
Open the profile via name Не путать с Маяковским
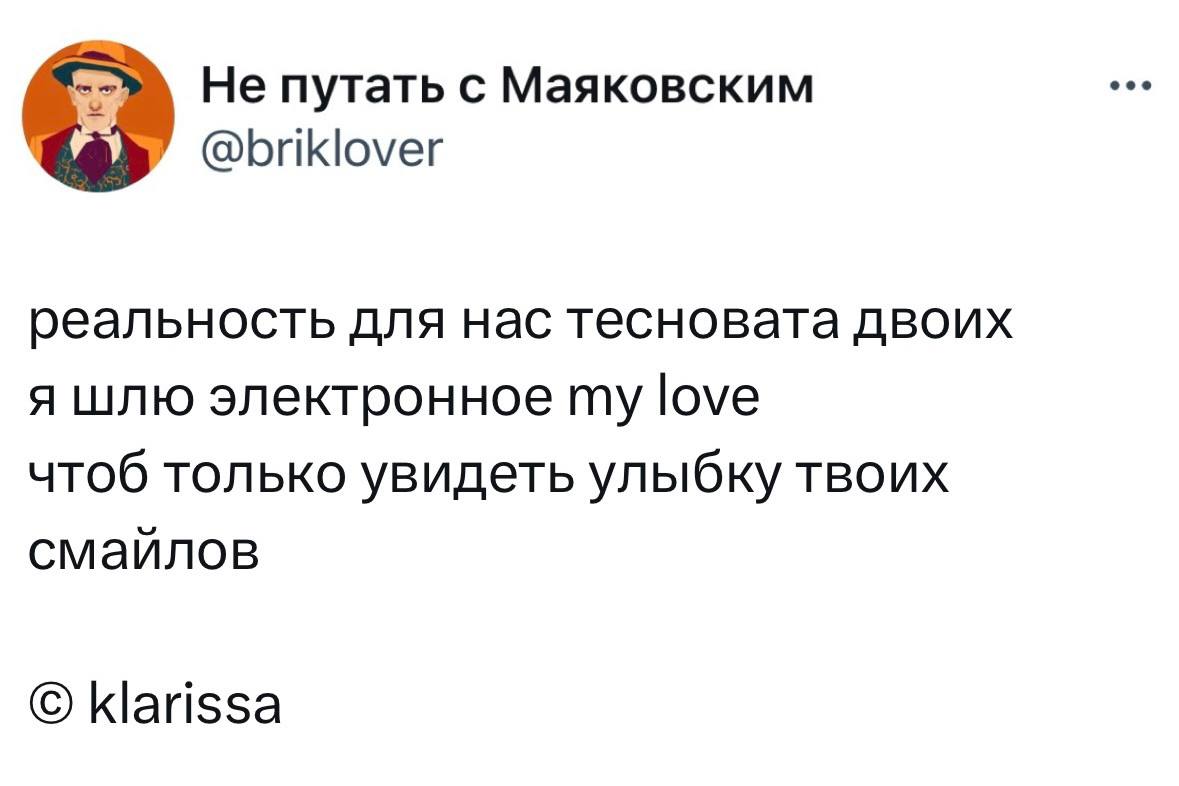(508, 86)
